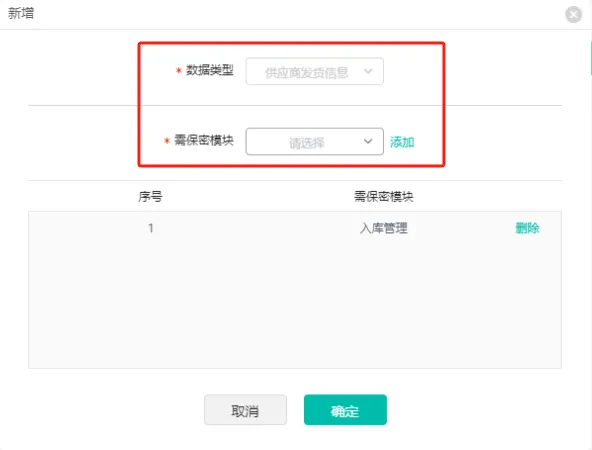592x450 pixels.
Task: Click row number 1 in table
Action: [151, 228]
